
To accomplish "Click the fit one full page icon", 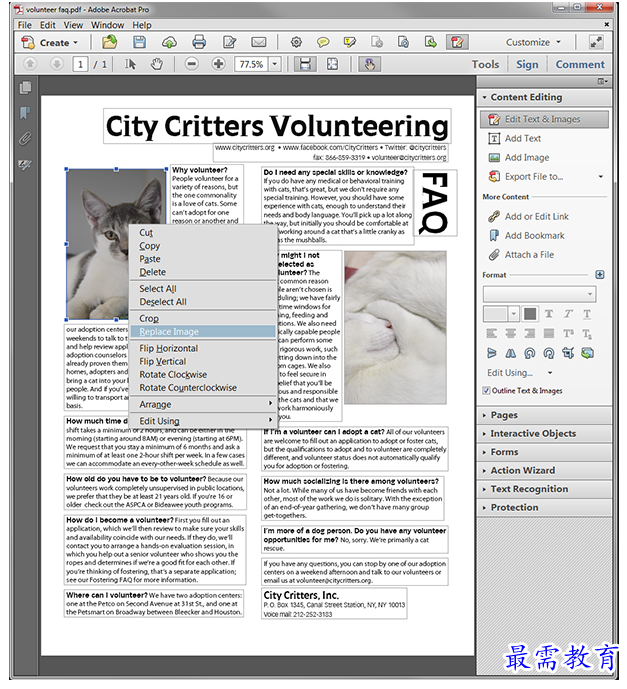I will pos(333,65).
